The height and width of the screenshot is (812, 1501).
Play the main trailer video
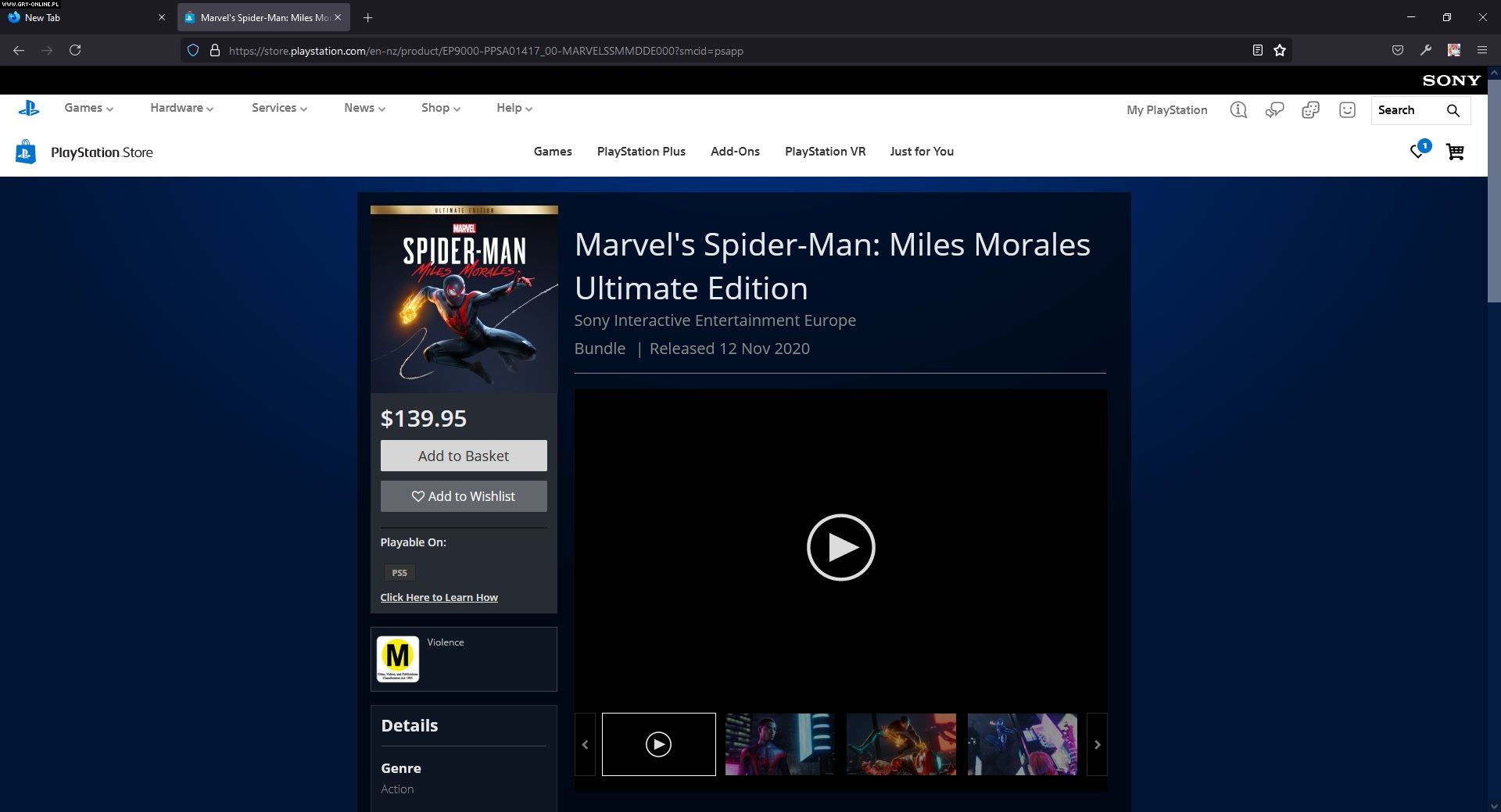tap(840, 547)
